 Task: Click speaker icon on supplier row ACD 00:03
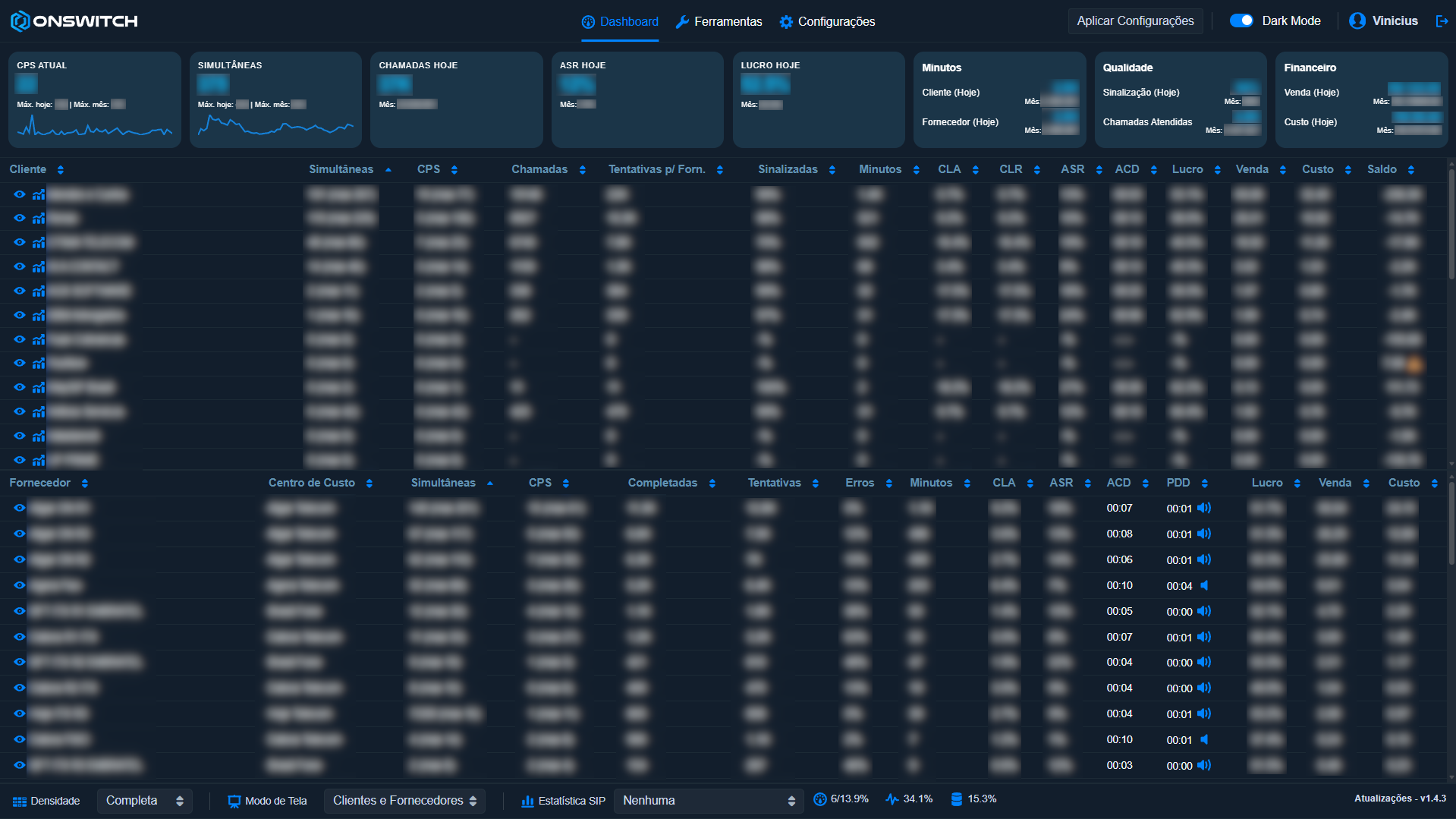point(1204,765)
